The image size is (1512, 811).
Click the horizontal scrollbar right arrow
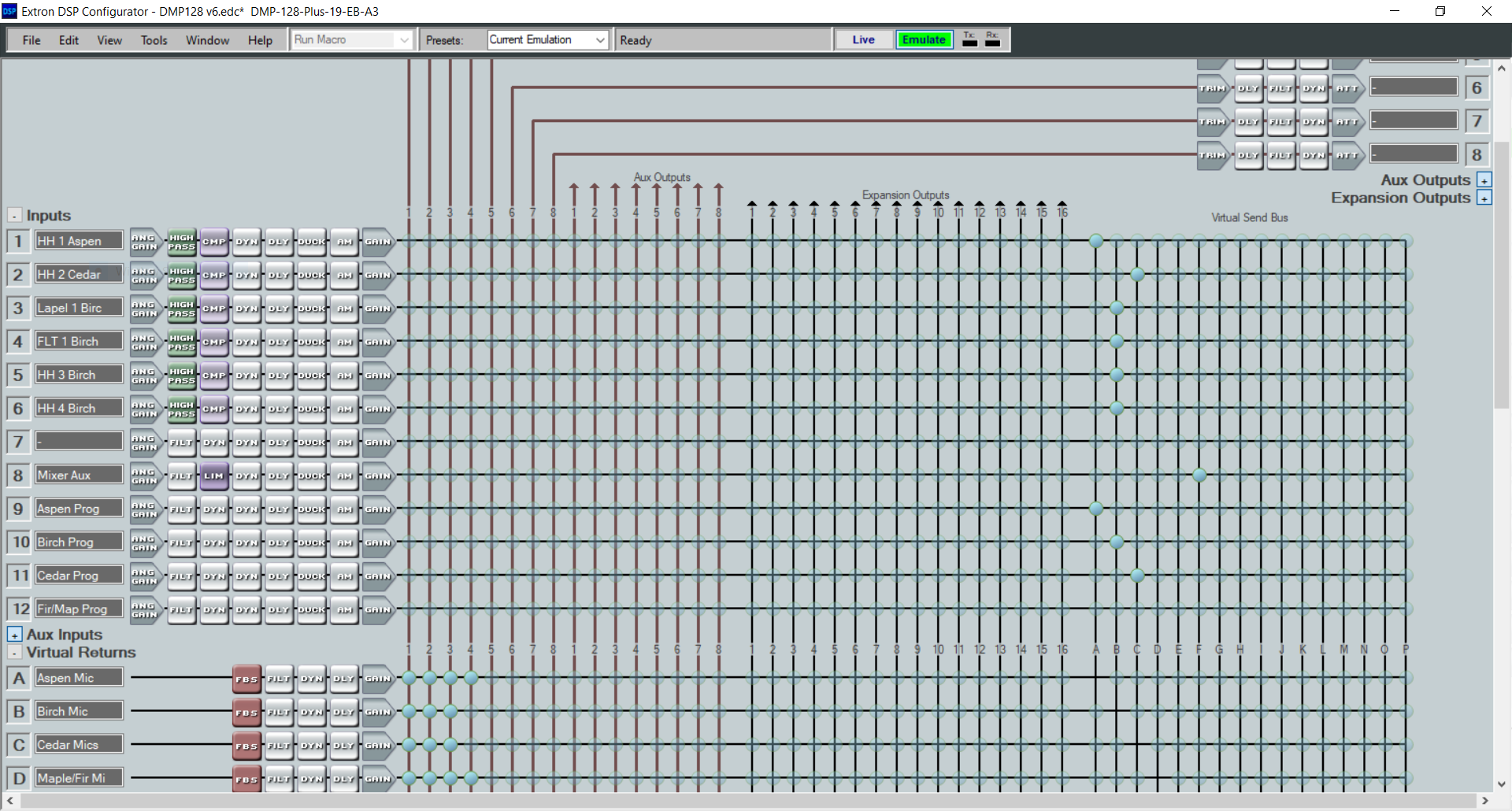point(1485,801)
